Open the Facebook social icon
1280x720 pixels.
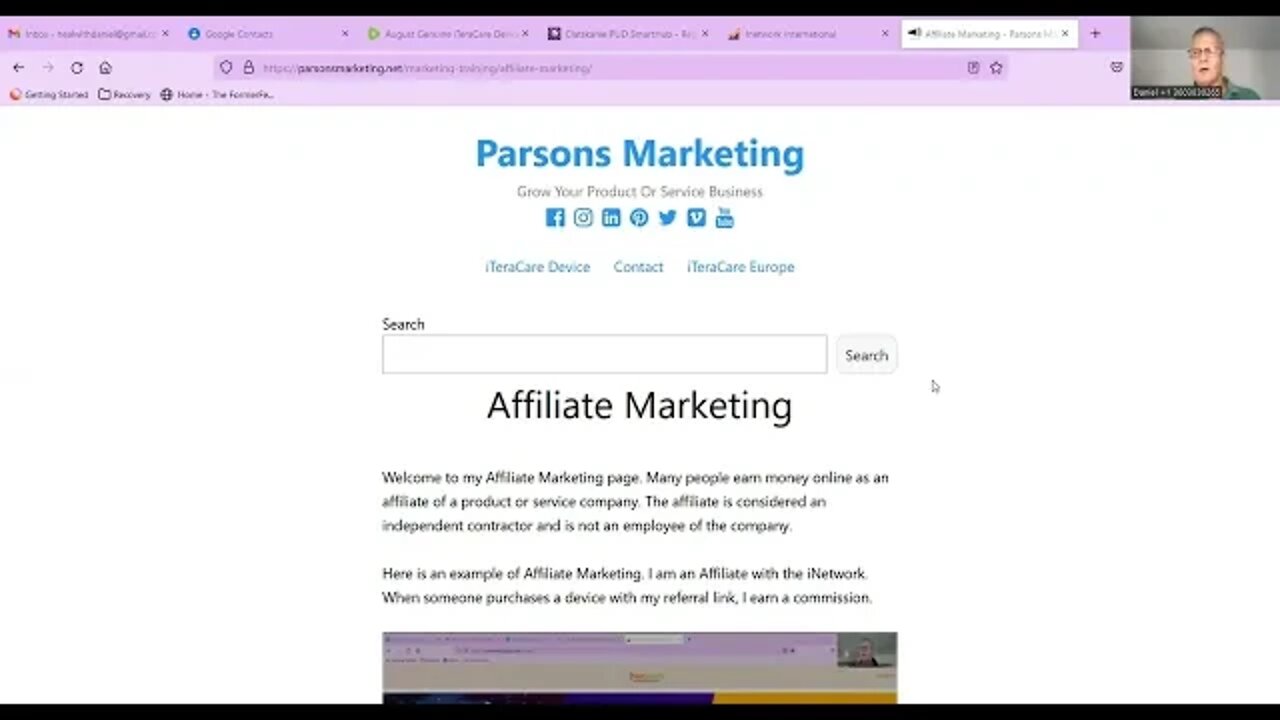[555, 218]
